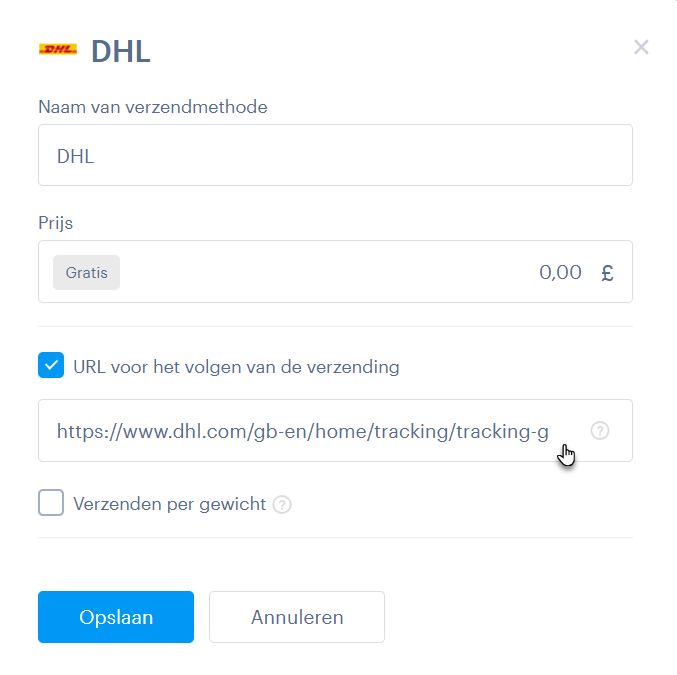Screen dimensions: 677x675
Task: Click empty area of Prijs field
Action: point(328,272)
